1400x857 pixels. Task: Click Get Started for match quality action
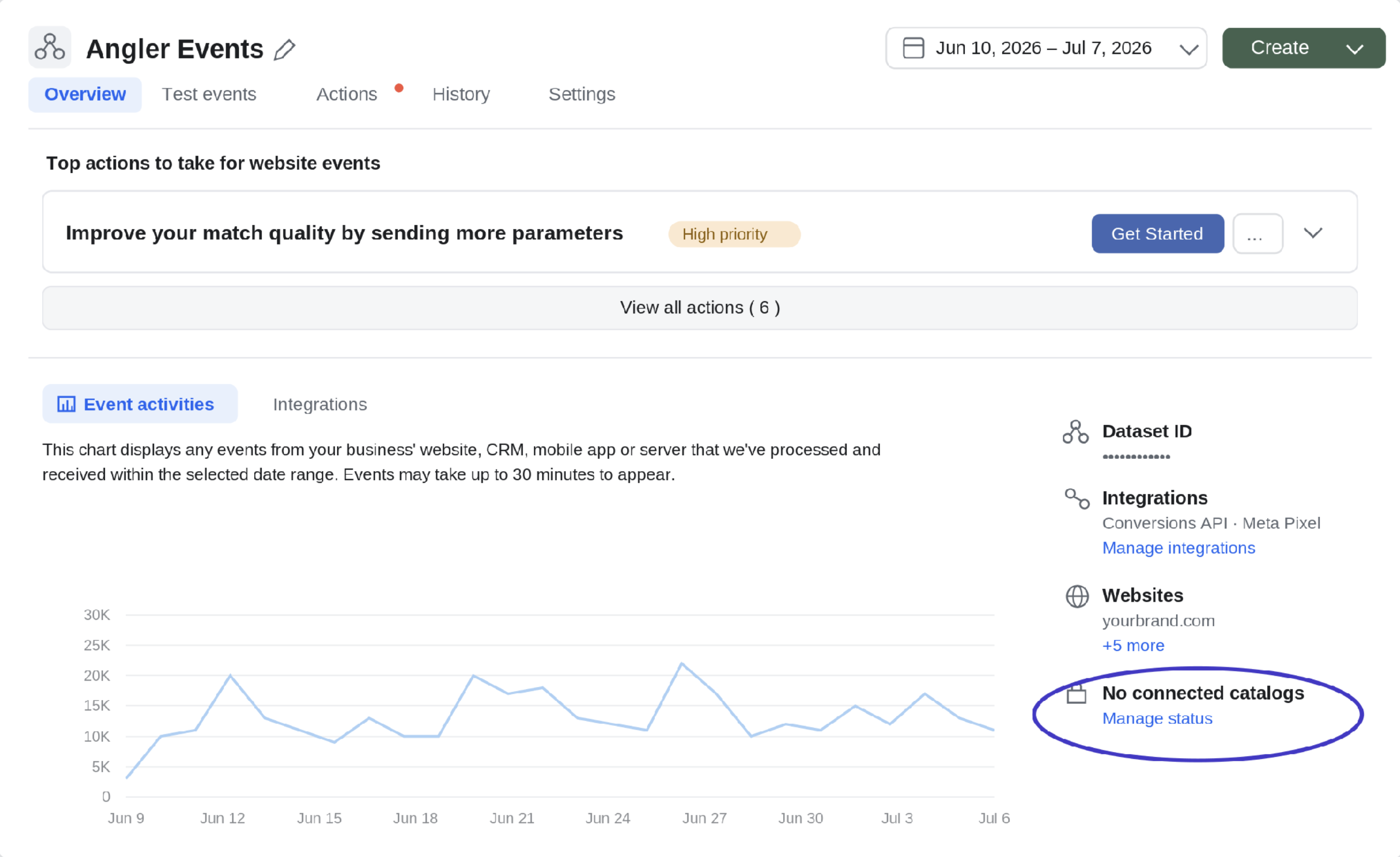[x=1158, y=233]
